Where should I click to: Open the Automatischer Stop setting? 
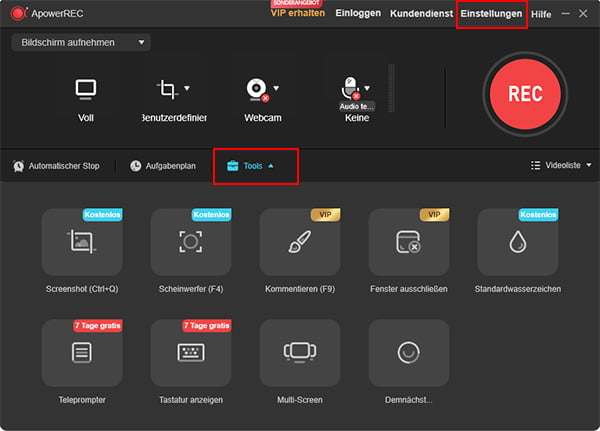click(x=56, y=166)
